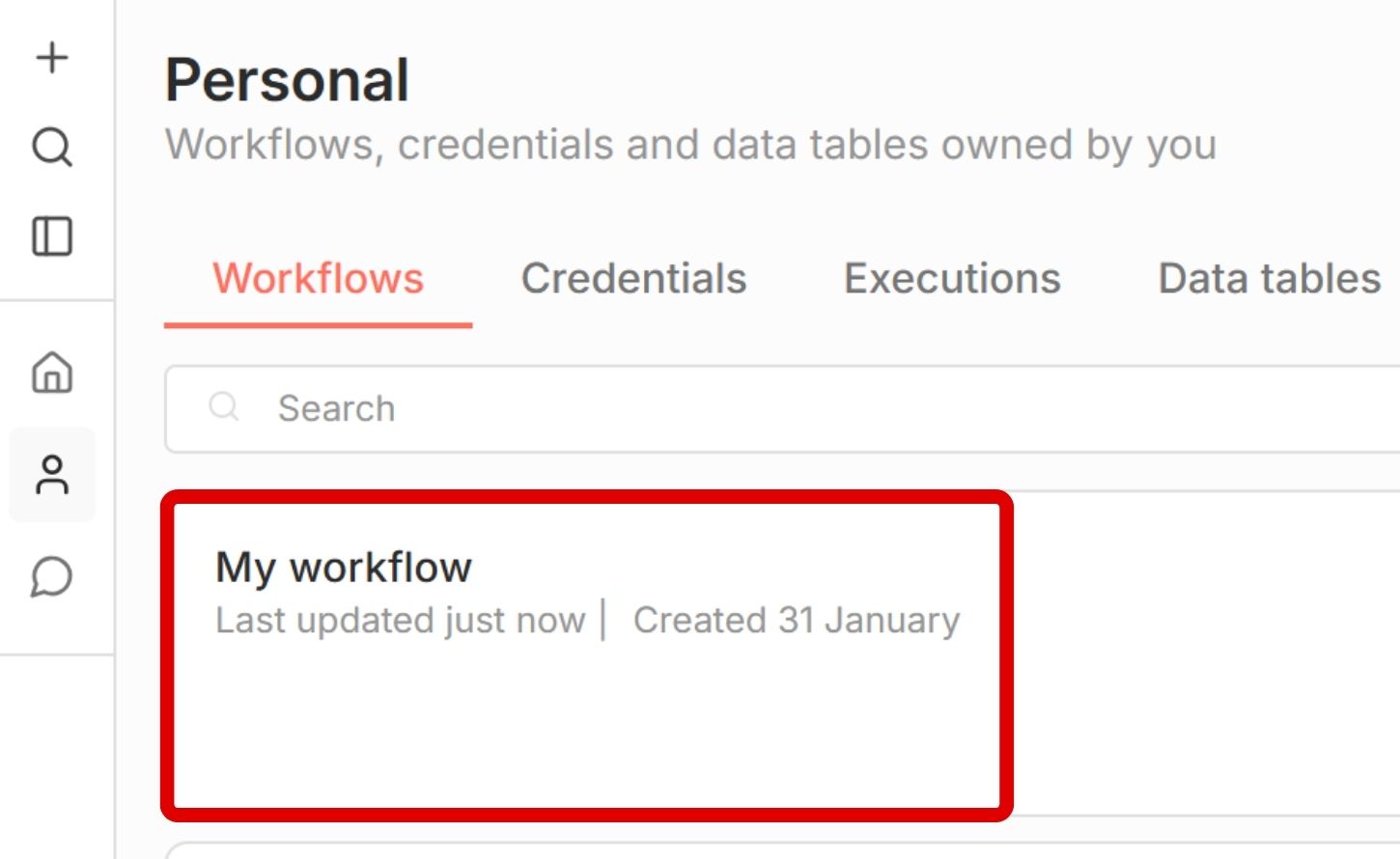Open the My workflow title link
The height and width of the screenshot is (859, 1400).
(344, 567)
